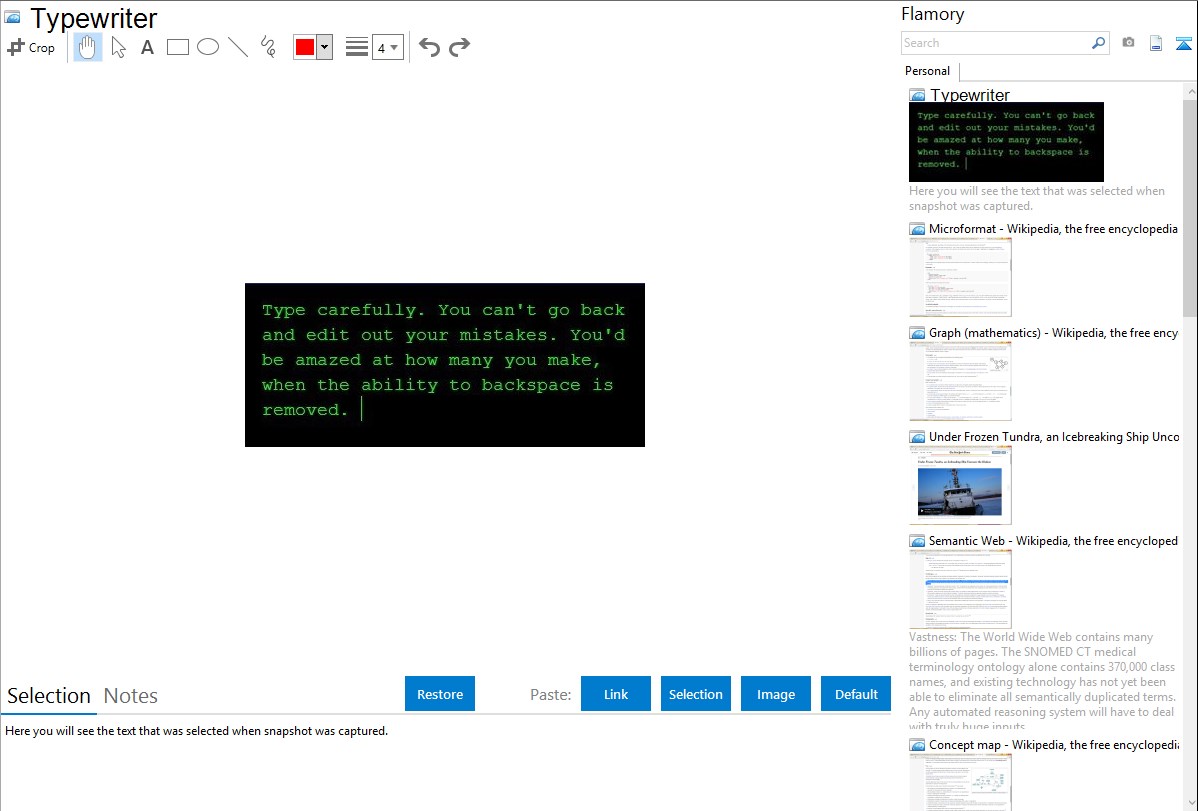Select the Crop tool
This screenshot has width=1198, height=811.
pyautogui.click(x=31, y=47)
